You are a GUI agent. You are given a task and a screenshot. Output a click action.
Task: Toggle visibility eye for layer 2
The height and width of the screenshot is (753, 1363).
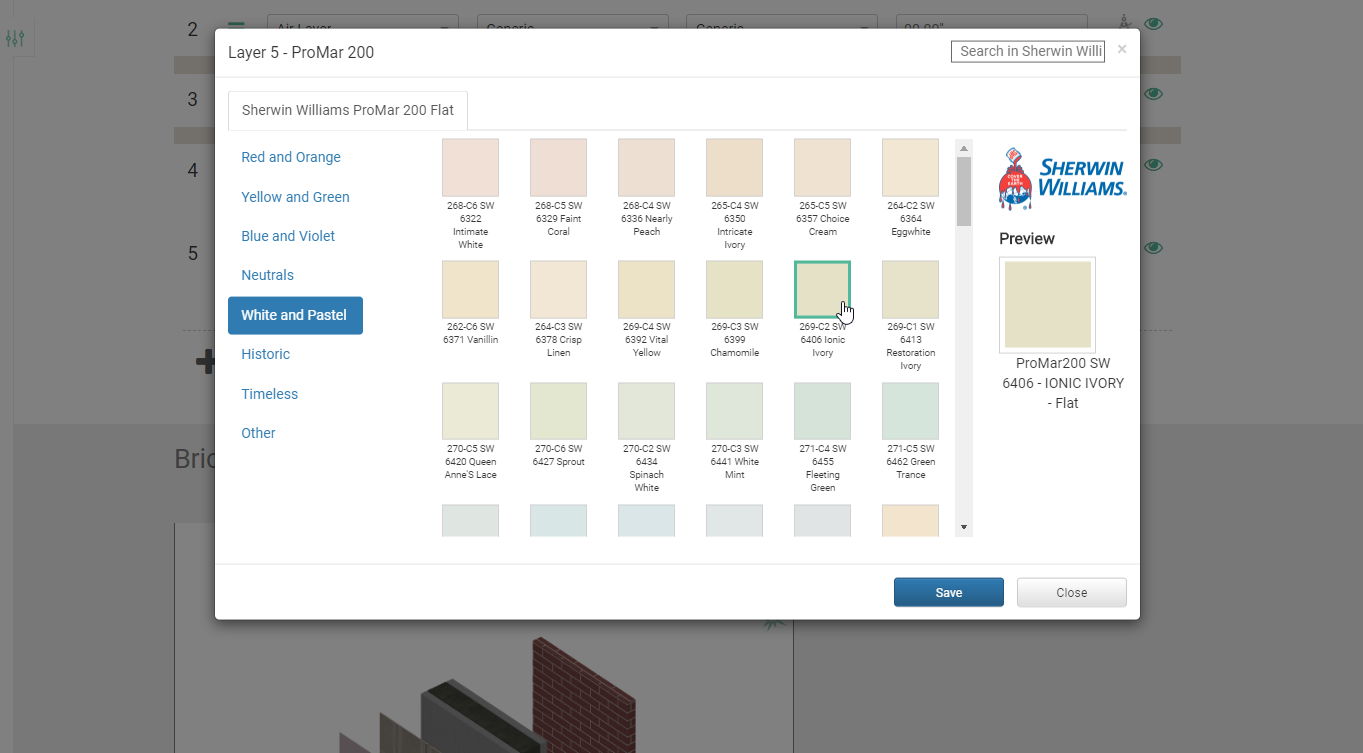coord(1153,24)
